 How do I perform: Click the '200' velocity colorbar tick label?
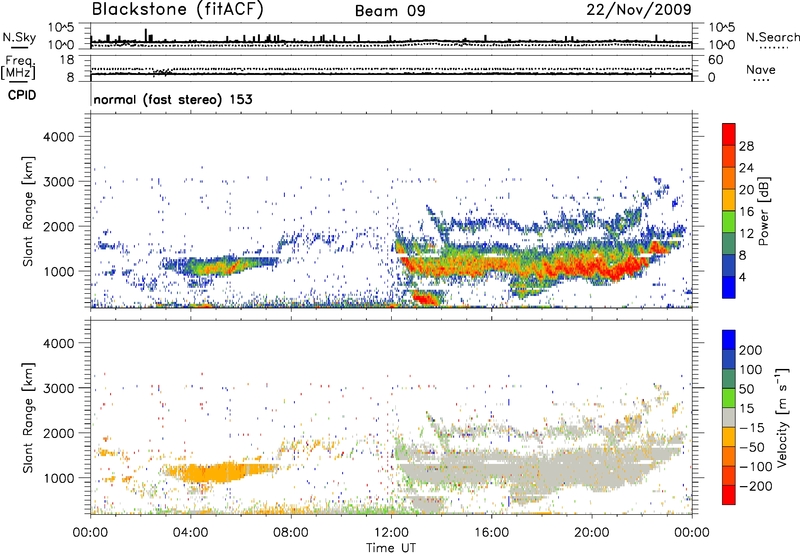pos(751,350)
